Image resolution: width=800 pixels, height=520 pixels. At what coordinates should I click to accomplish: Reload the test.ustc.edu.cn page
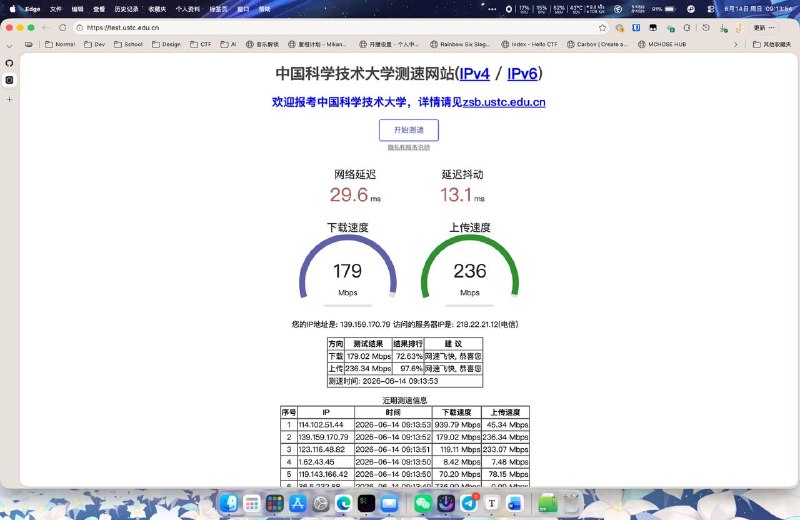(x=63, y=28)
